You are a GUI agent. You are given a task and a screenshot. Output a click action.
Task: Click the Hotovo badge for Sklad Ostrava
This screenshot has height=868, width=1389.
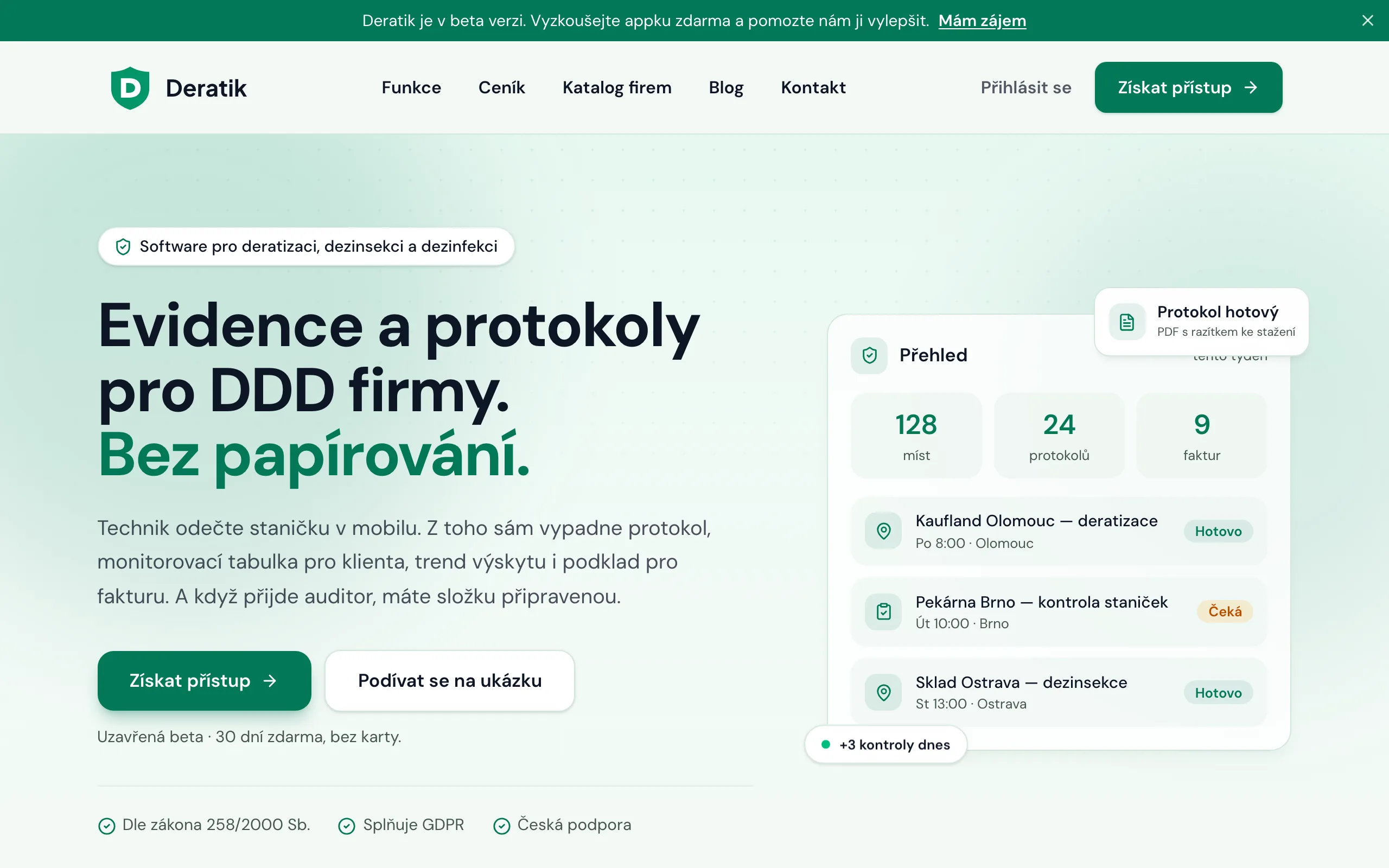point(1218,692)
